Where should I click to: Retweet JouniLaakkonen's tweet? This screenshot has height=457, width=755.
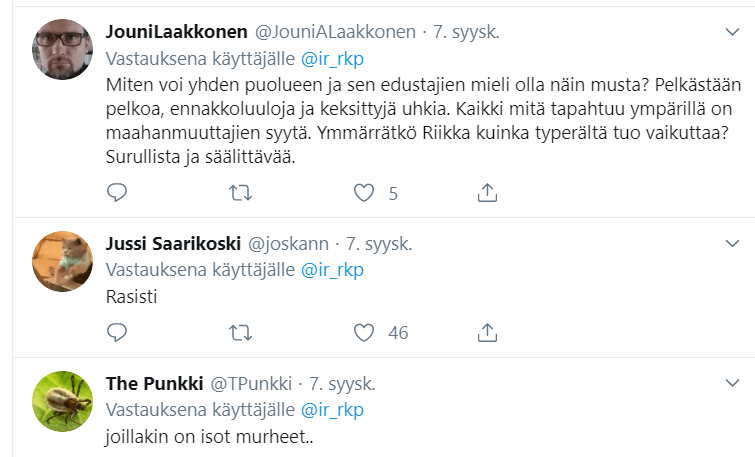(241, 192)
